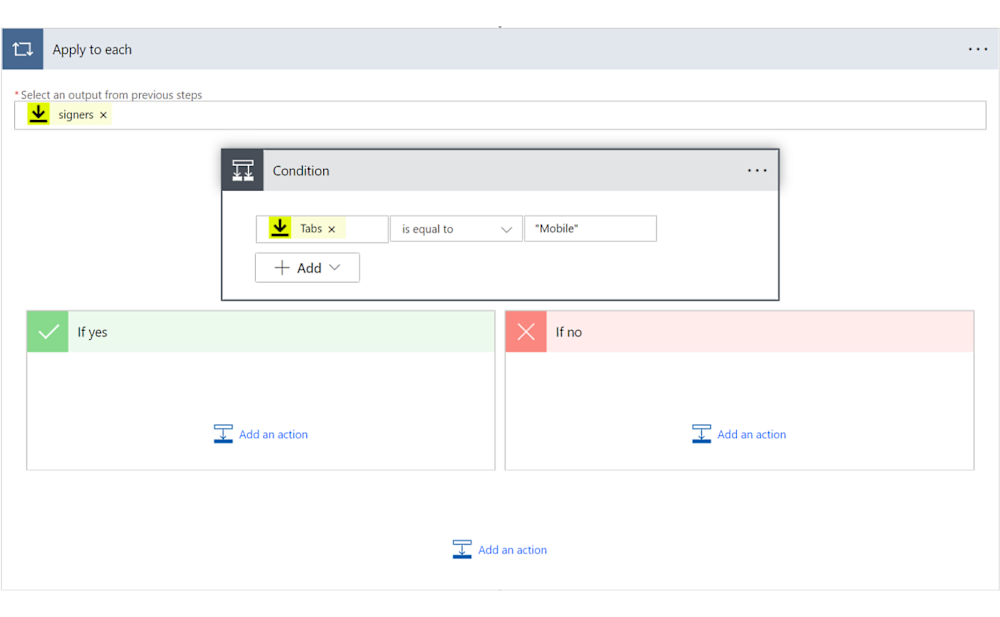Viewport: 1000px width, 617px height.
Task: Open the Apply to each ellipsis menu
Action: (977, 49)
